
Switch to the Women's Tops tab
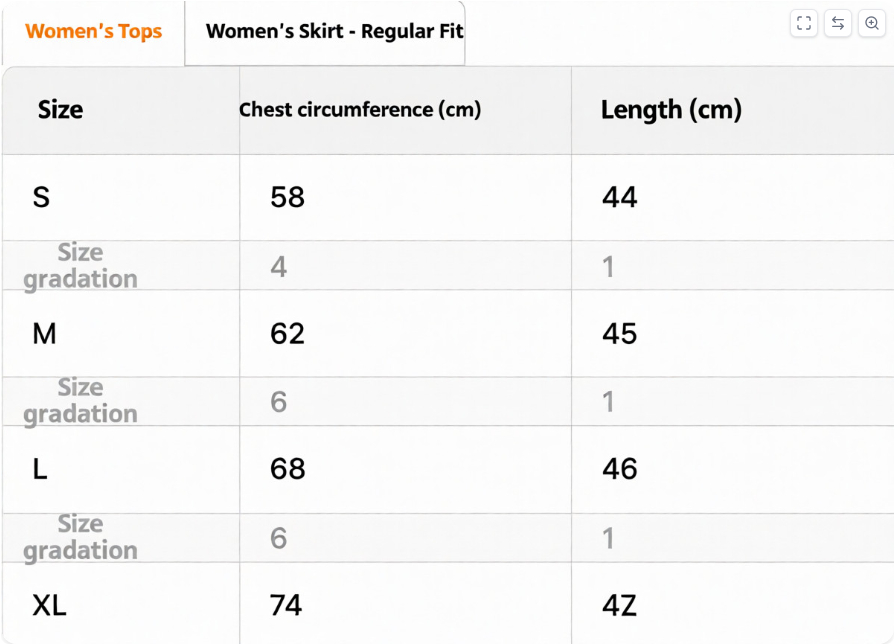pyautogui.click(x=94, y=32)
